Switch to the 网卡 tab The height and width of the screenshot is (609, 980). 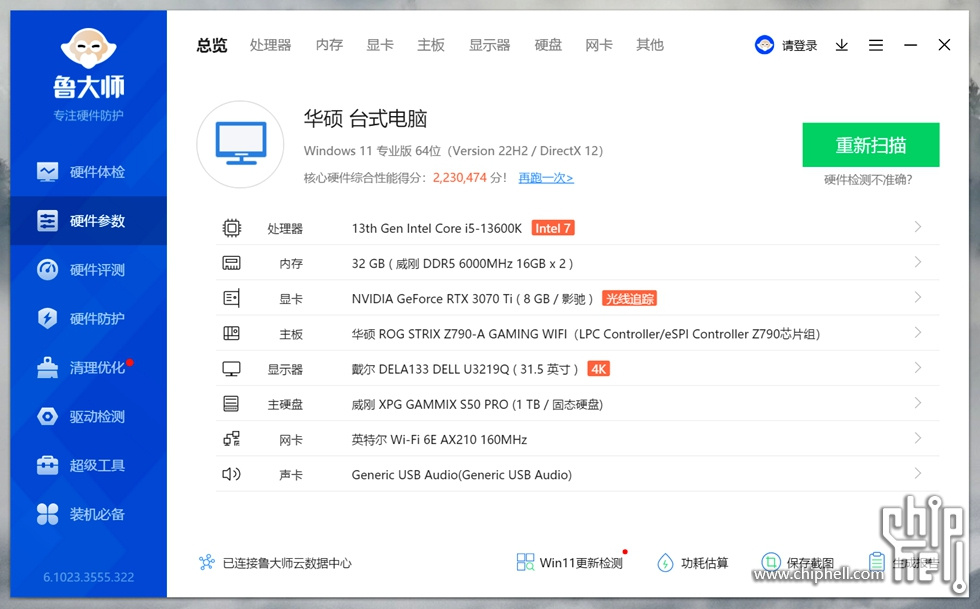(599, 45)
